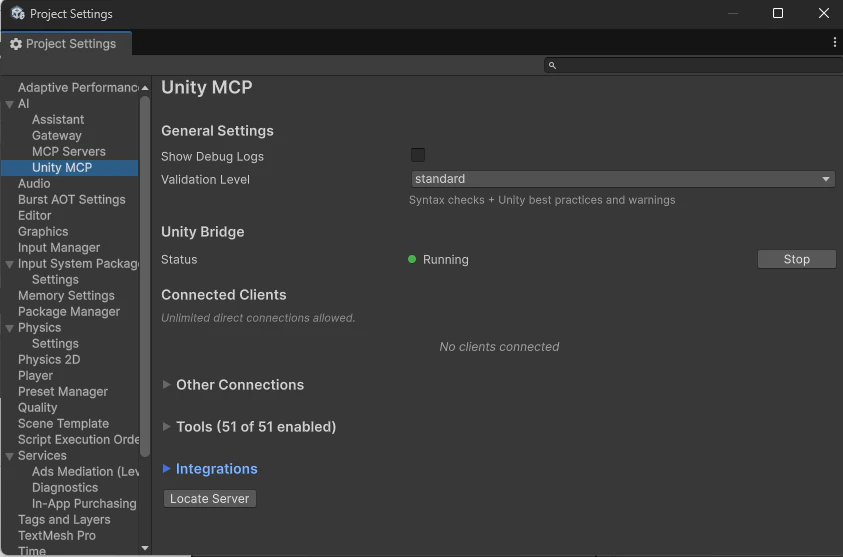This screenshot has height=557, width=843.
Task: Expand the Tools (51 of 51 enabled) section
Action: pos(167,426)
